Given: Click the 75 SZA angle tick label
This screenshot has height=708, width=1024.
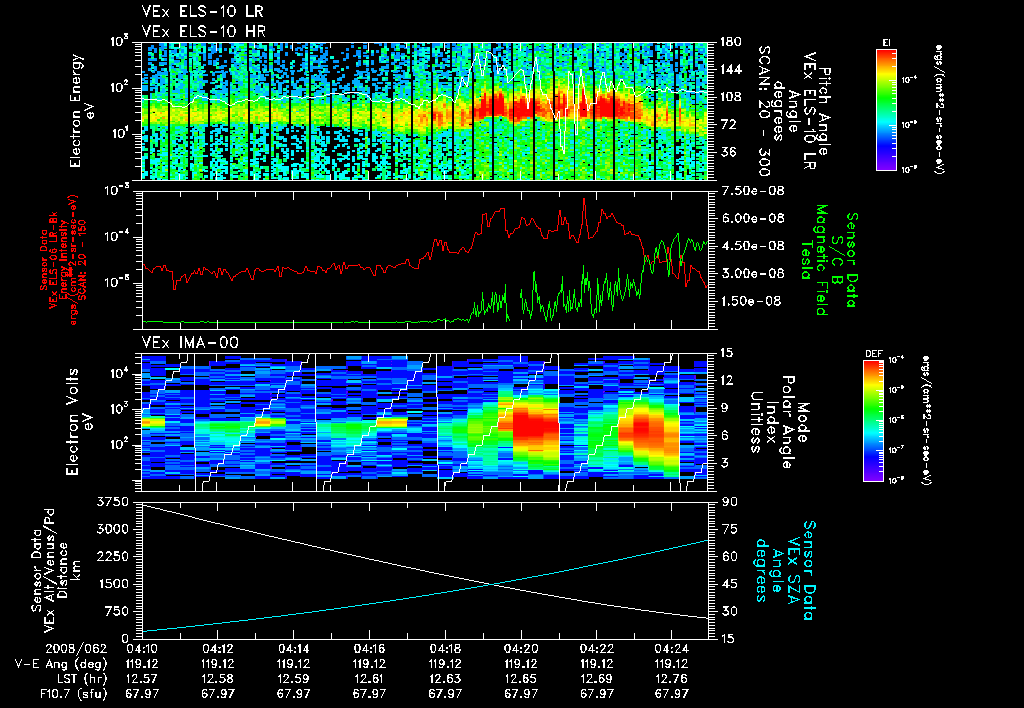Looking at the screenshot, I should (x=728, y=529).
